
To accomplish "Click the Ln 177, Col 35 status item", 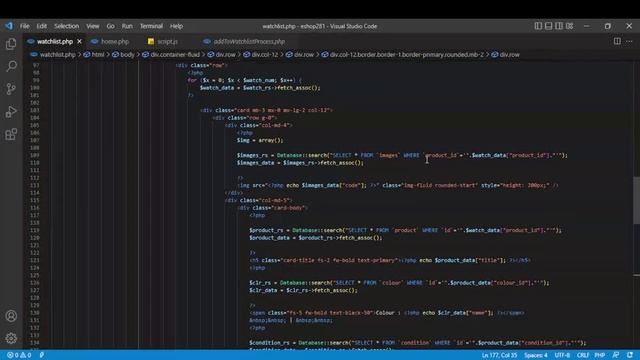I will click(499, 355).
